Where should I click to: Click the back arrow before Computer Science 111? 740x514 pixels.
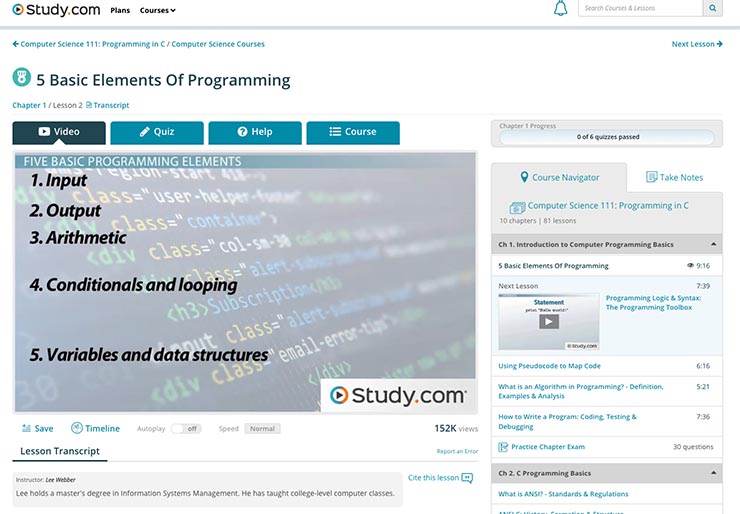pyautogui.click(x=16, y=44)
